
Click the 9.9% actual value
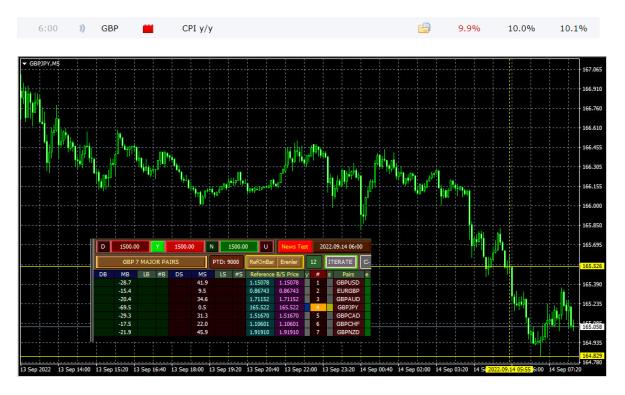(469, 28)
